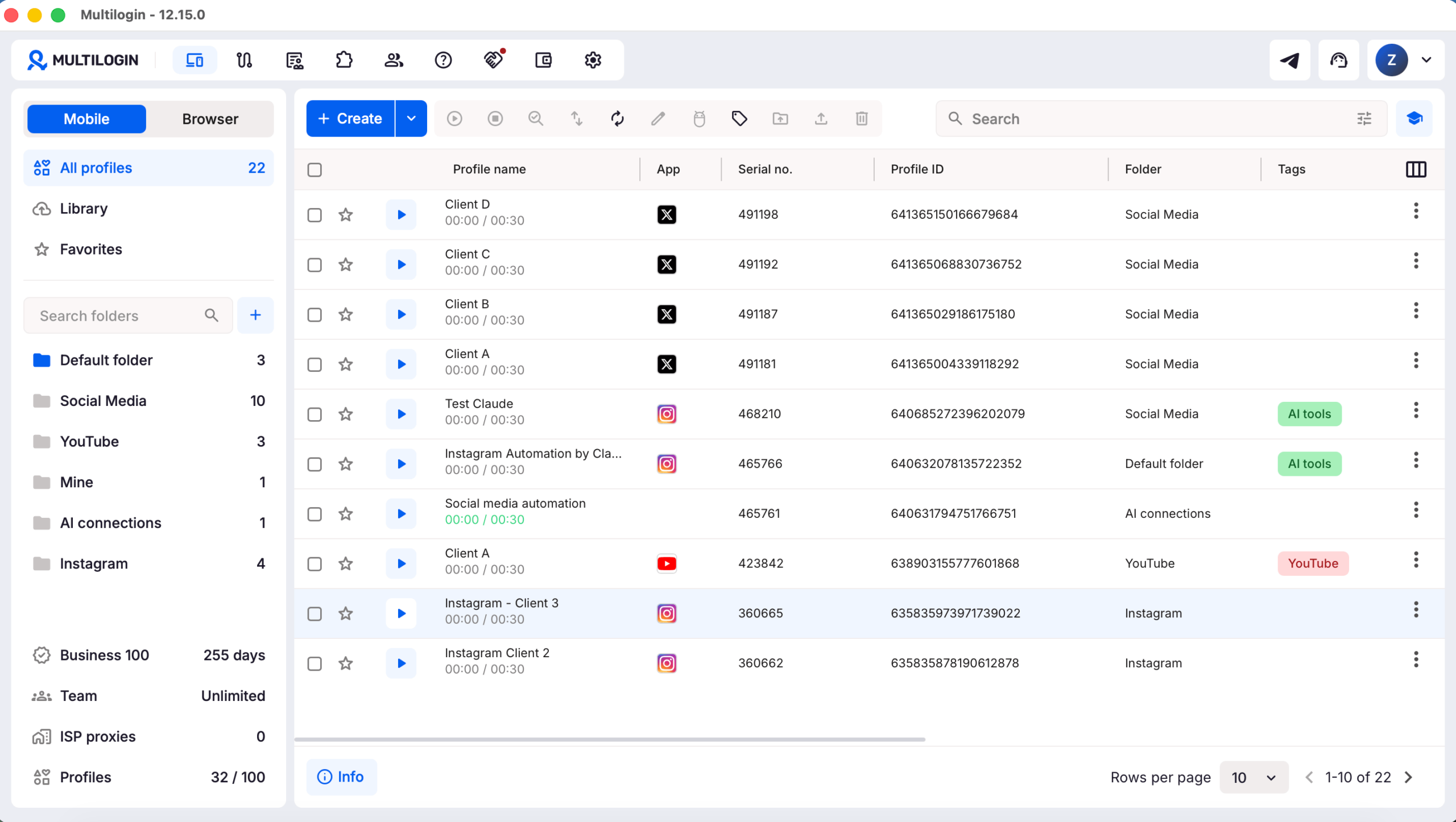Click the pencil edit toolbar icon
1456x822 pixels.
point(658,118)
